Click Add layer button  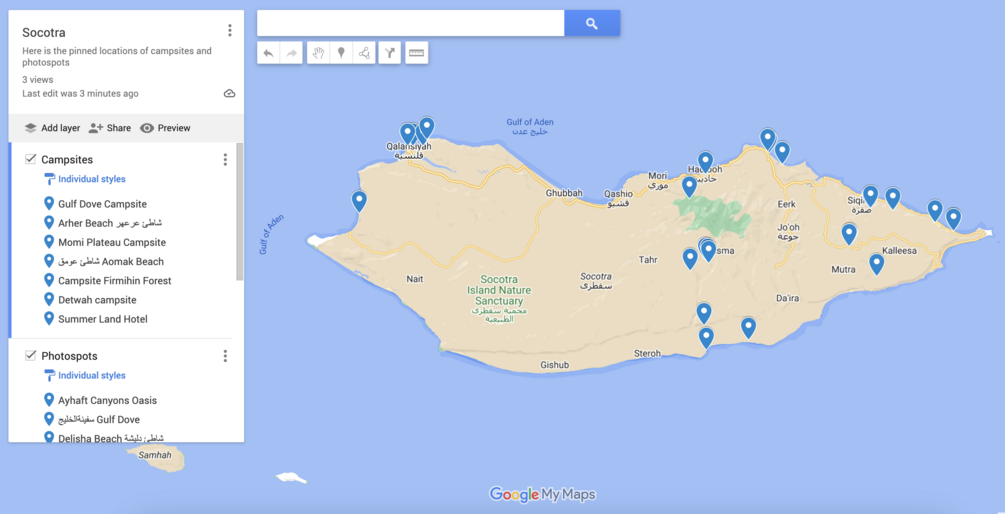click(53, 128)
